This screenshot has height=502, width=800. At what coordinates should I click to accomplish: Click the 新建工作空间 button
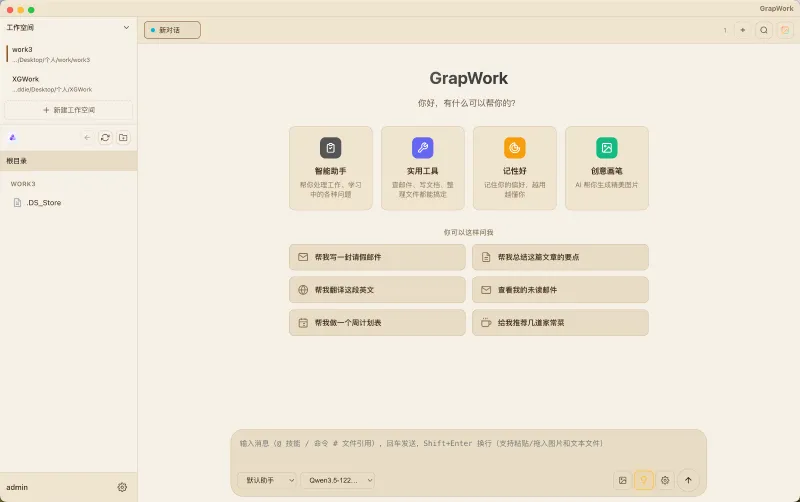(68, 110)
